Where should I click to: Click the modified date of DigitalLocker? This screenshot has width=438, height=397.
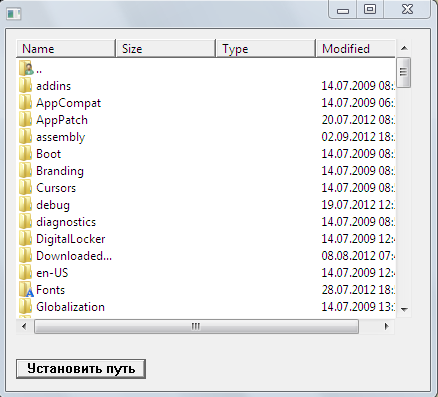tap(358, 239)
